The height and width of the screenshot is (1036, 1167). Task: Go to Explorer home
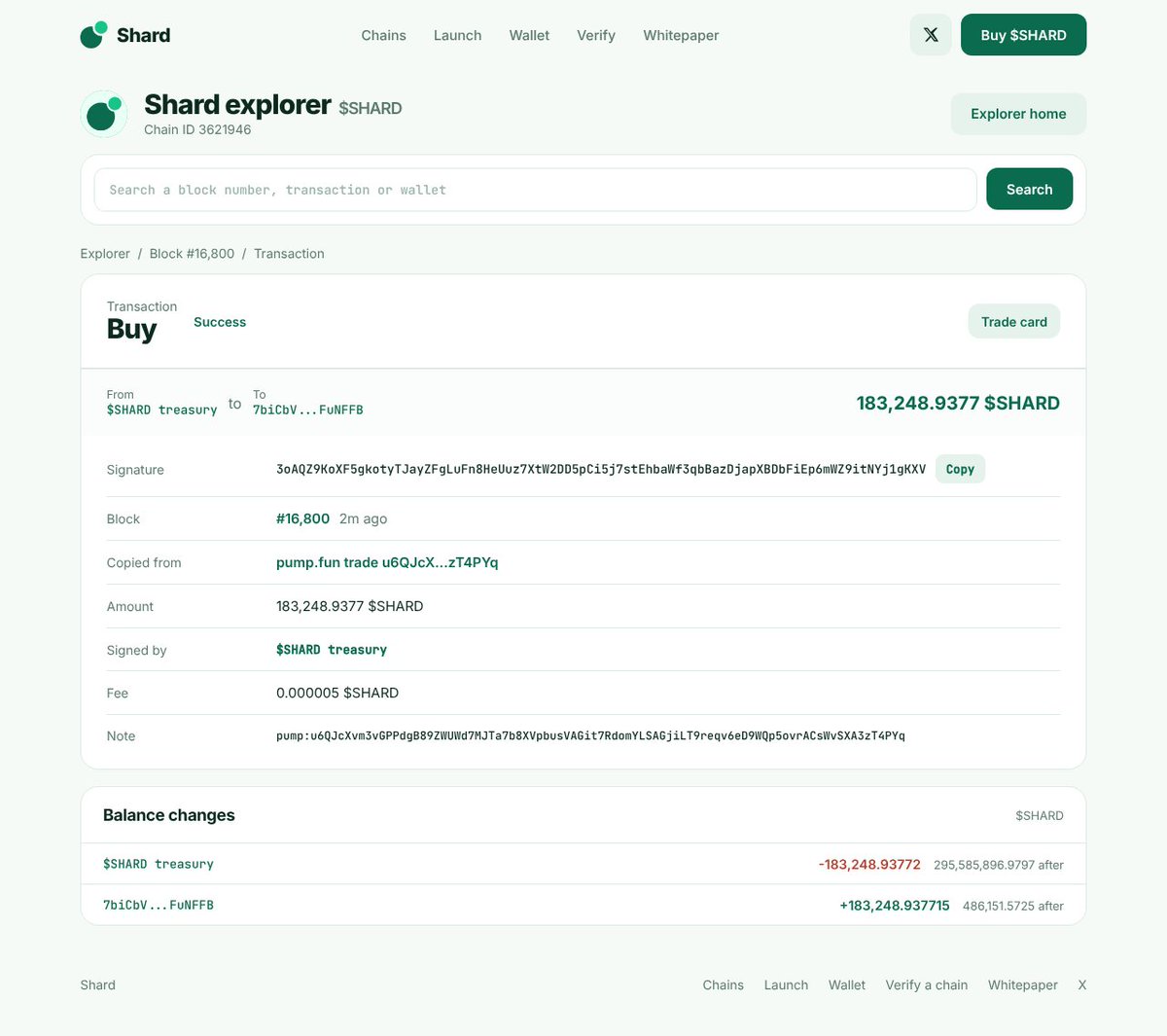pyautogui.click(x=1018, y=114)
